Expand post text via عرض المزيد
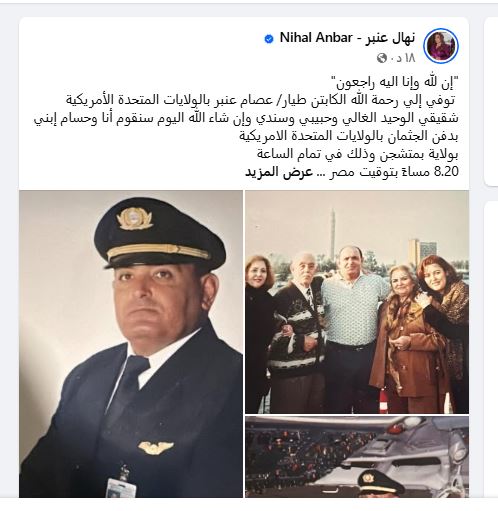This screenshot has height=511, width=498. click(x=279, y=172)
